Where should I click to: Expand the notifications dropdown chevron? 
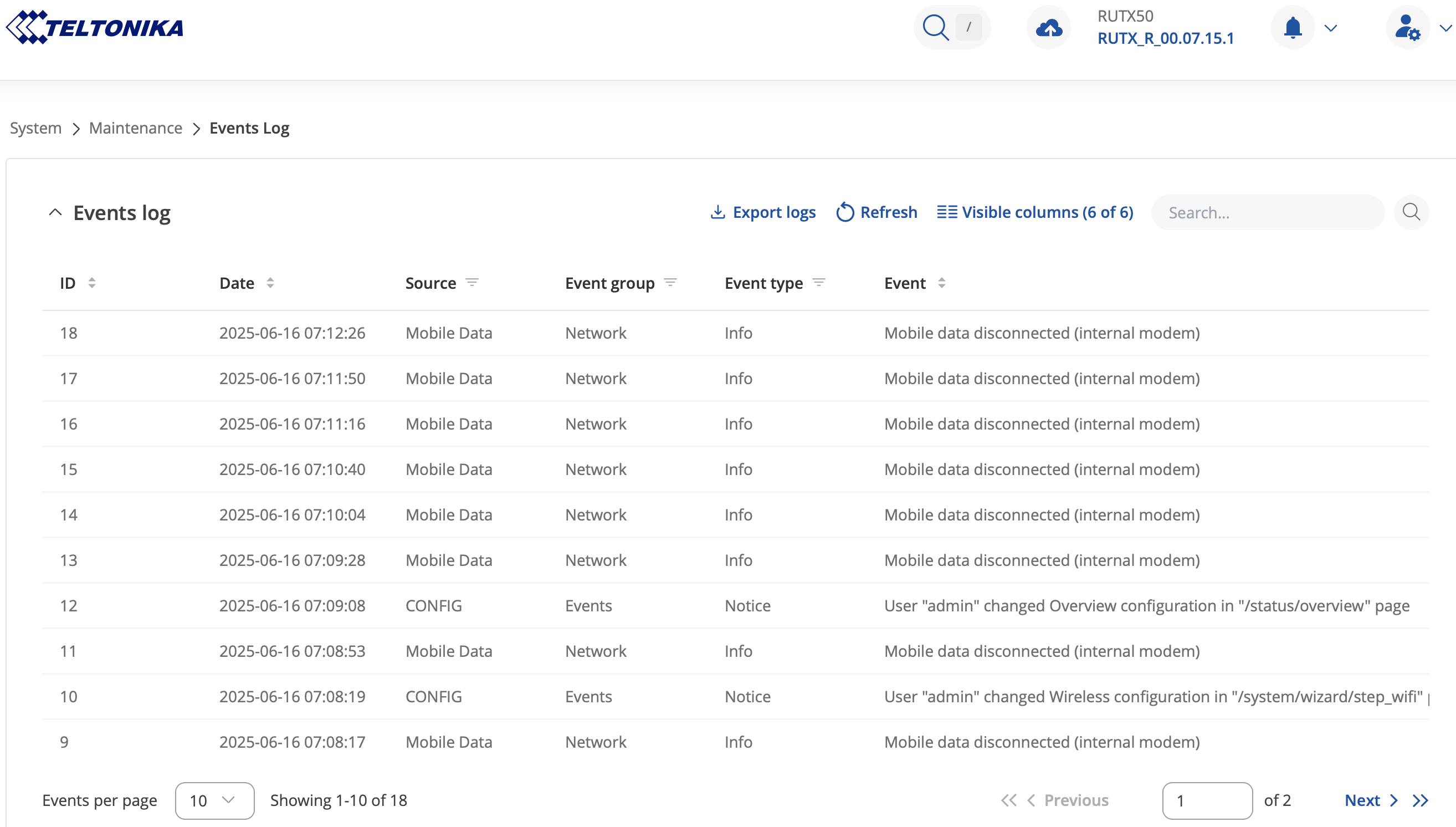point(1331,28)
